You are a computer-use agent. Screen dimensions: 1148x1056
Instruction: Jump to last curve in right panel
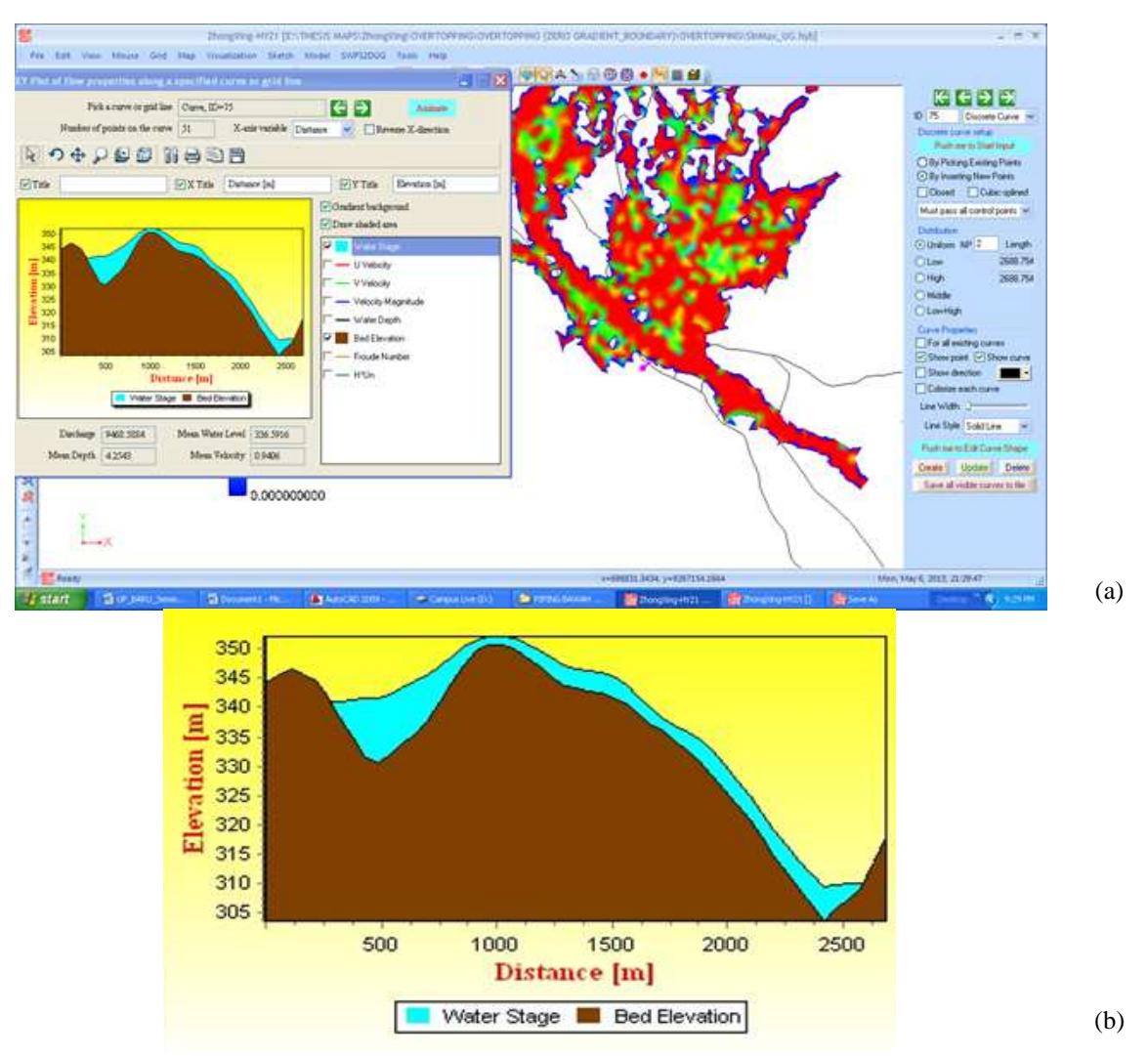(x=1007, y=98)
